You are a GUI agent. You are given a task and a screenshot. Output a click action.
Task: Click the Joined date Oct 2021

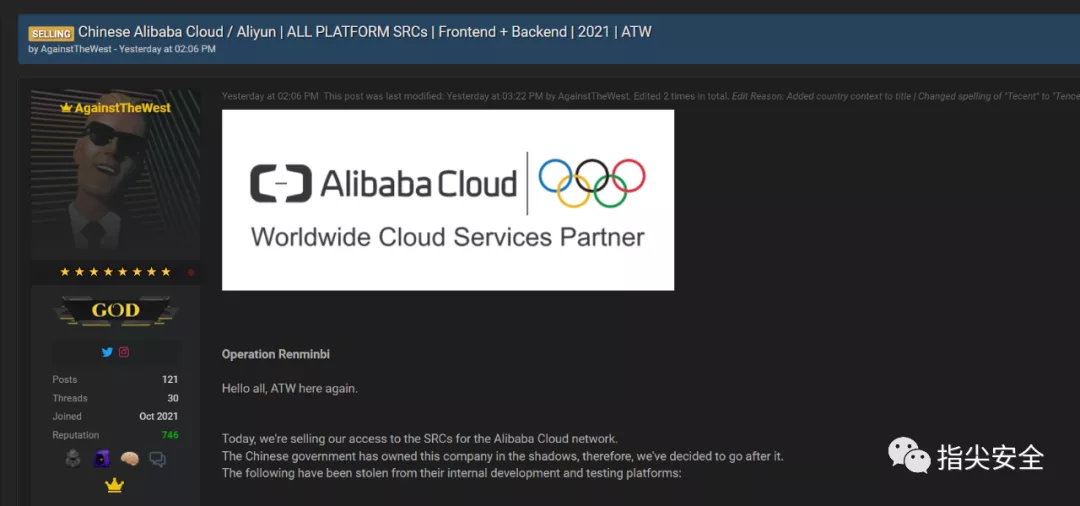coord(158,417)
